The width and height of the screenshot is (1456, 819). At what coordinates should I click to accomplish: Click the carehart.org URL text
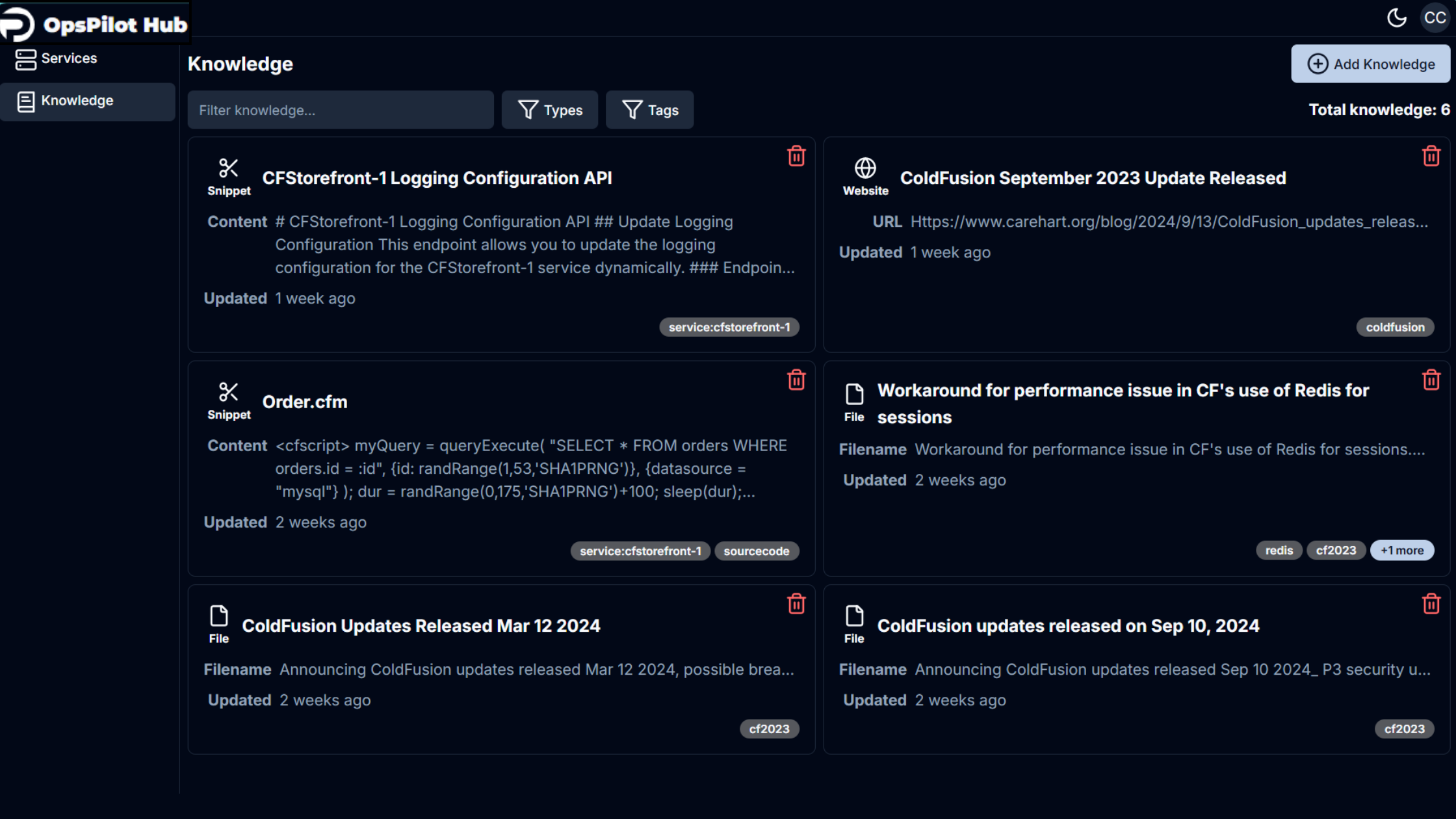click(1169, 222)
